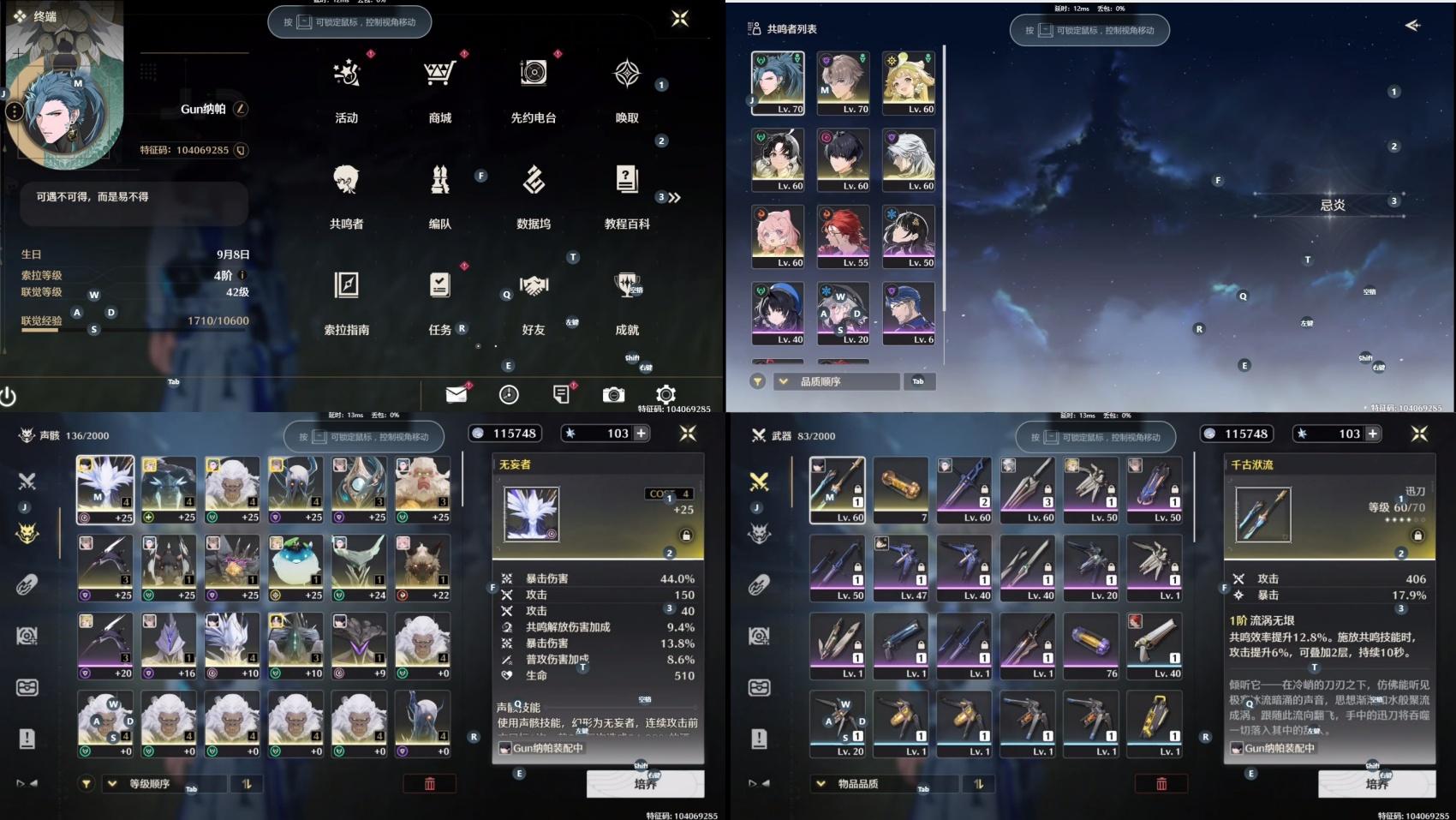Select the highlighted crossed-swords tab in 武器 sidebar
The width and height of the screenshot is (1456, 820).
pyautogui.click(x=759, y=482)
